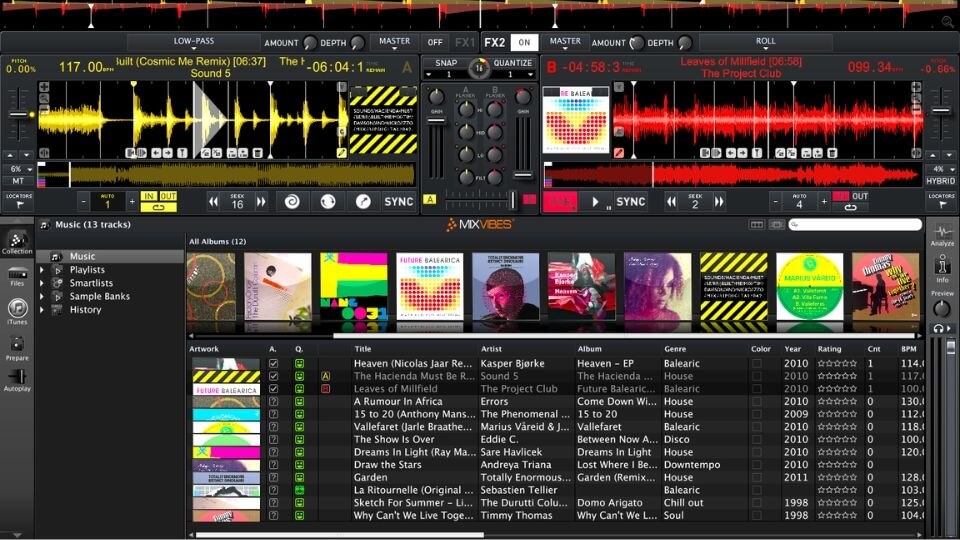960x540 pixels.
Task: Click deck A scratch spiral icon
Action: [292, 201]
